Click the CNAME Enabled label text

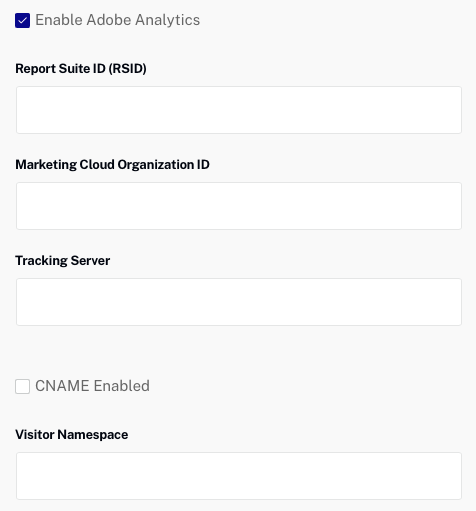(92, 386)
